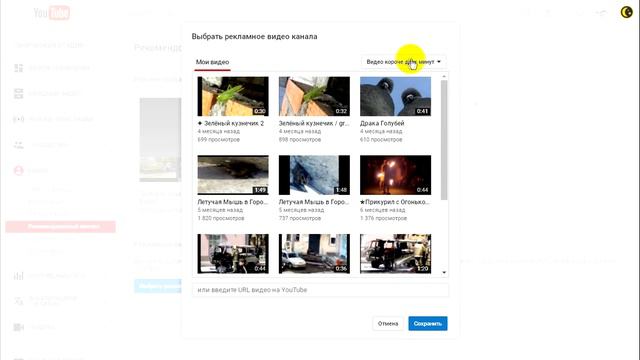Select the 0:36 parked cars video thumbnail
Screen dimensions: 640x360
pos(314,253)
